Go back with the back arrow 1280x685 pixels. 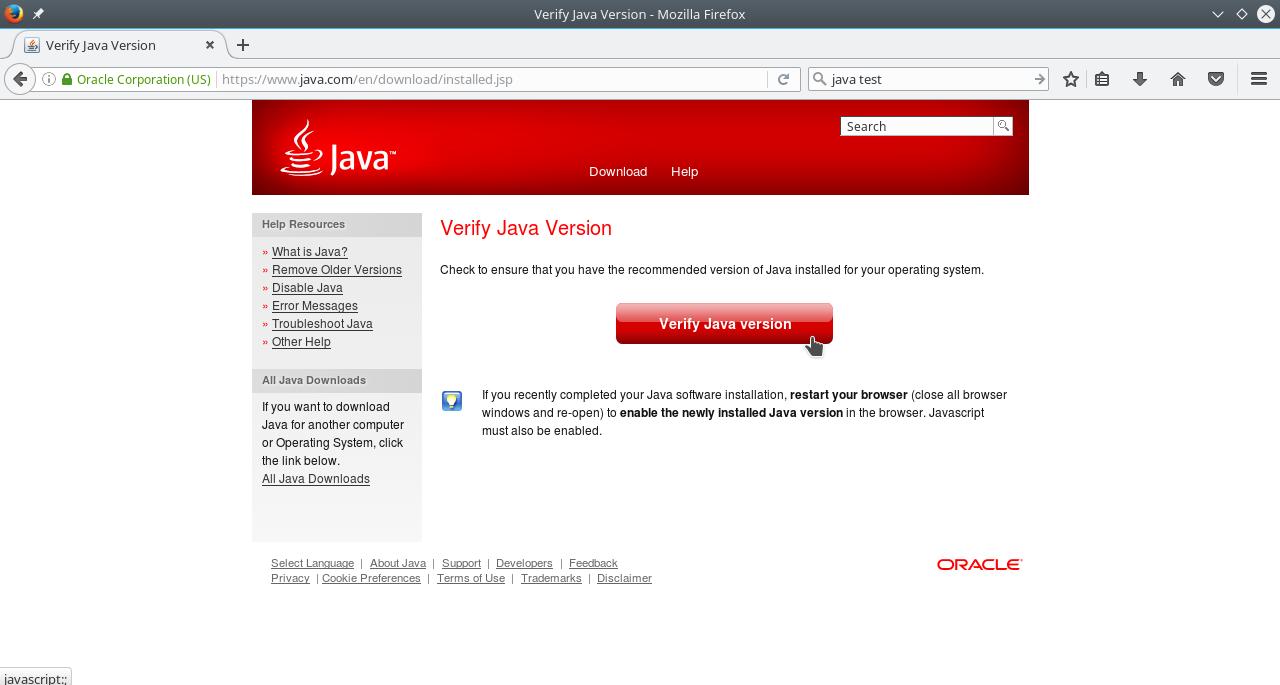(x=20, y=79)
